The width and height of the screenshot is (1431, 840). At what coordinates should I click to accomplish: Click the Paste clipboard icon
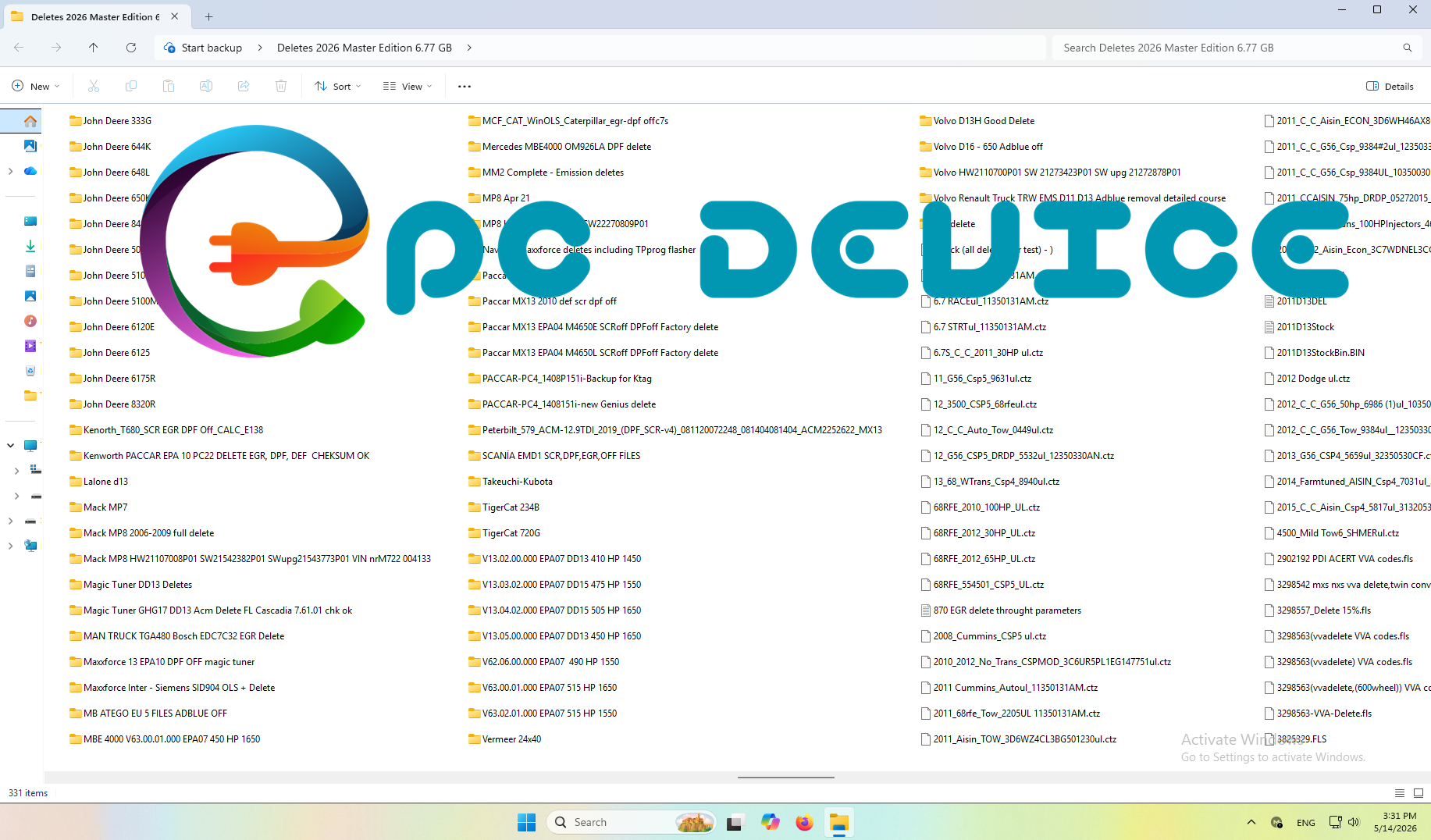click(x=169, y=86)
